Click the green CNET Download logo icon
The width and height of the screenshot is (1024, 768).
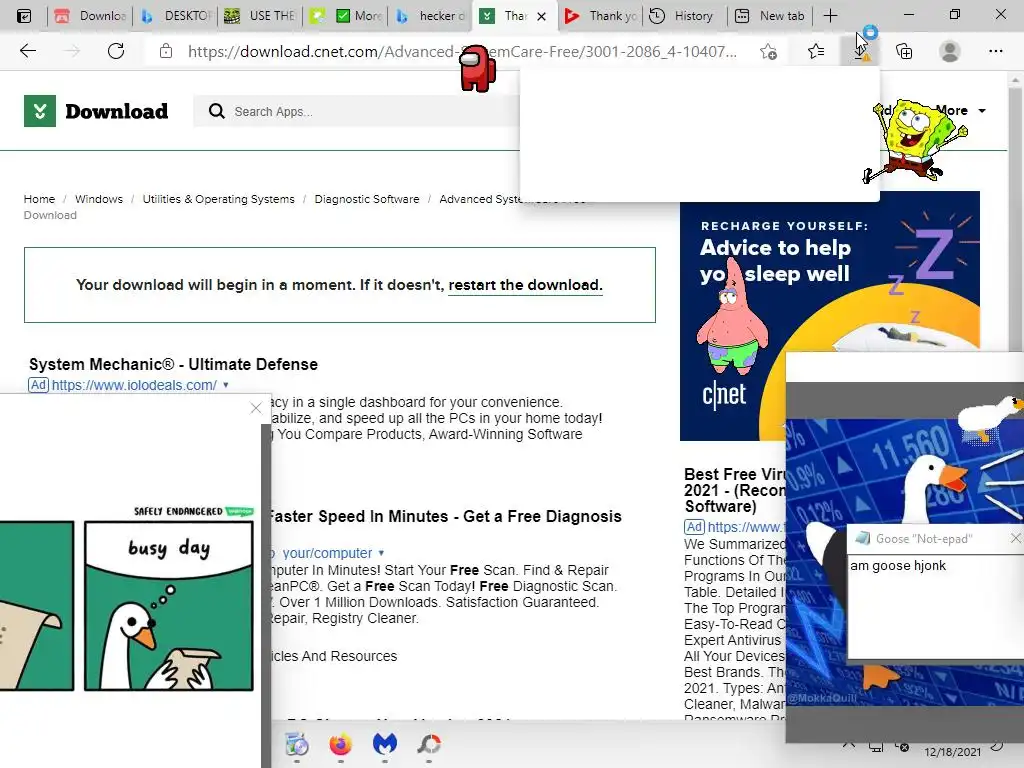pyautogui.click(x=40, y=111)
